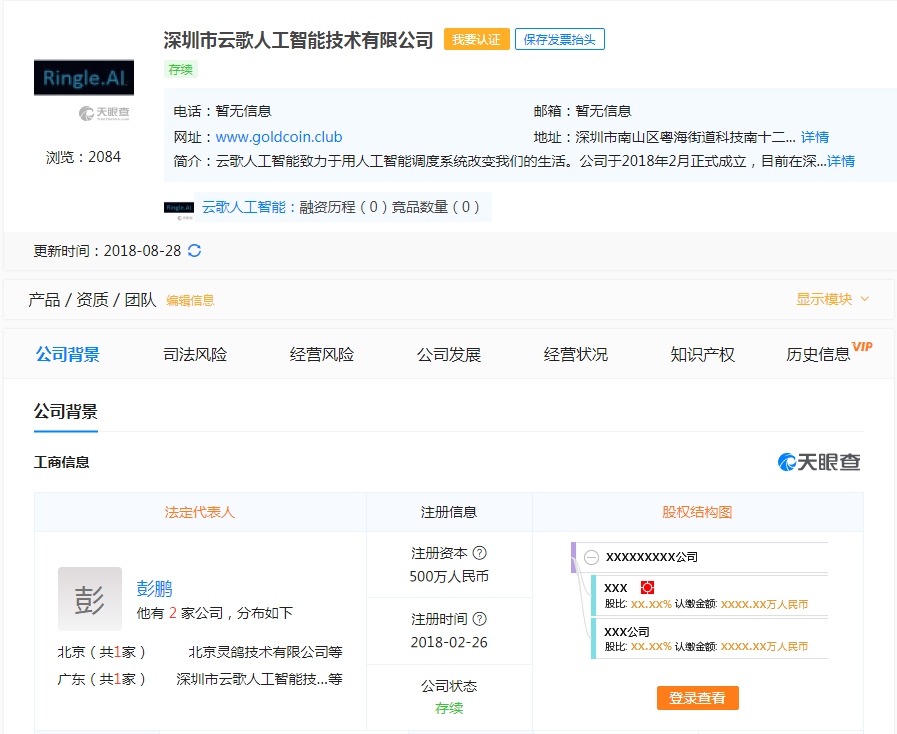Switch to the 司法风险 tab
Image resolution: width=897 pixels, height=734 pixels.
point(195,354)
